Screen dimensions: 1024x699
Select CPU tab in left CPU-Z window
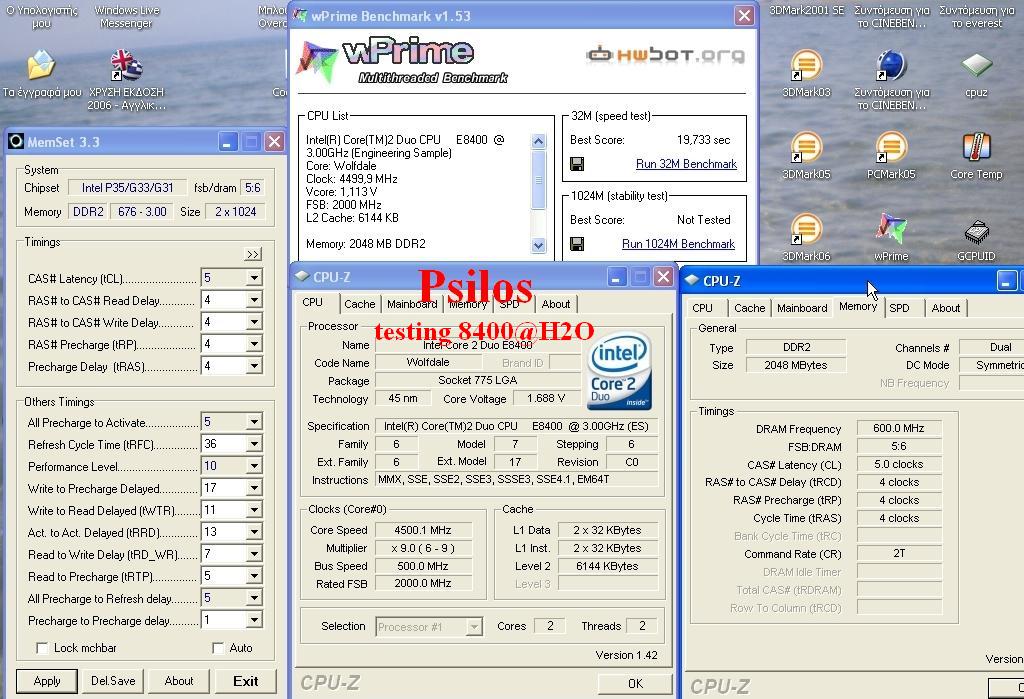click(313, 302)
